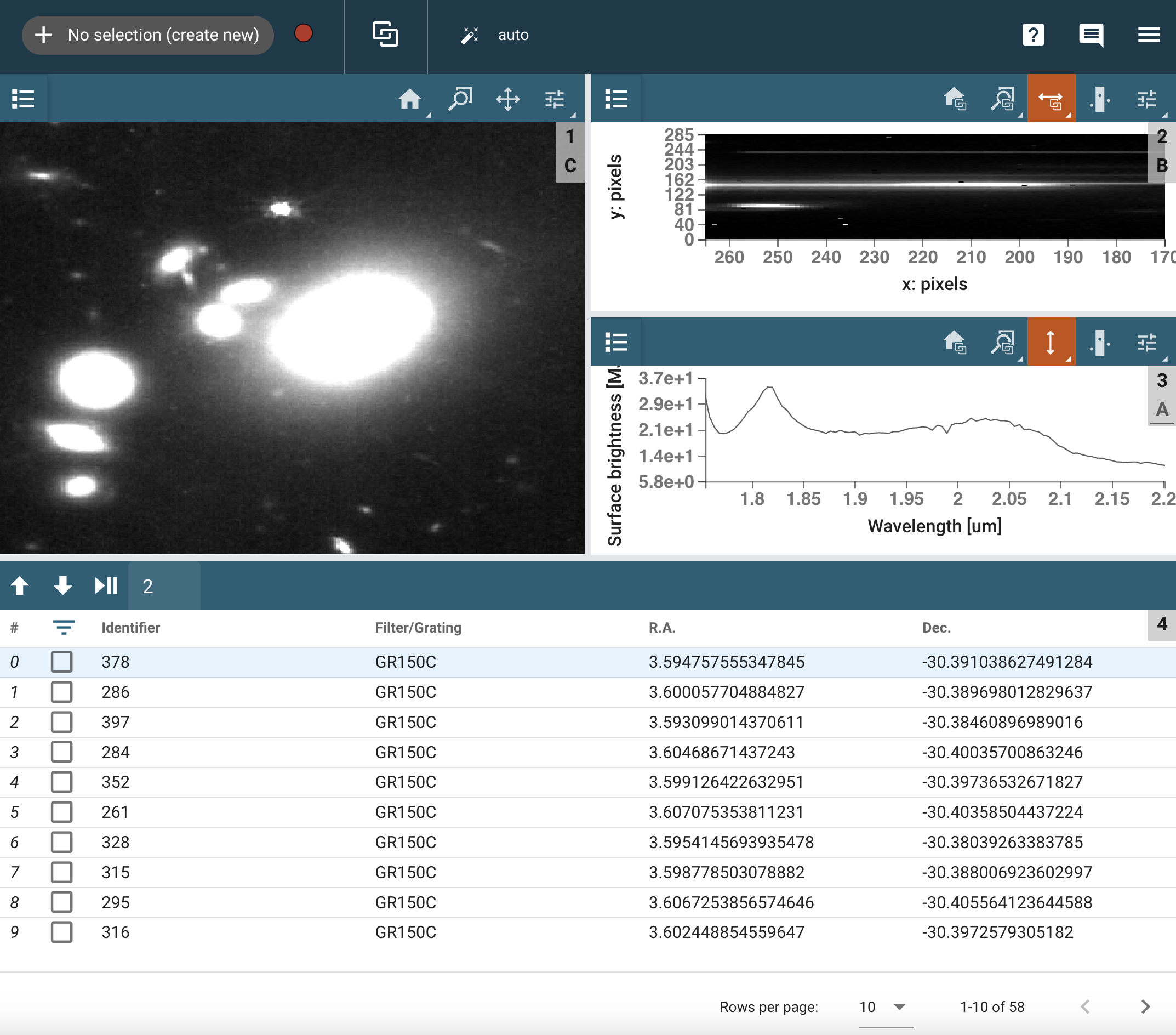The height and width of the screenshot is (1035, 1176).
Task: Click the red record indicator button
Action: click(303, 34)
